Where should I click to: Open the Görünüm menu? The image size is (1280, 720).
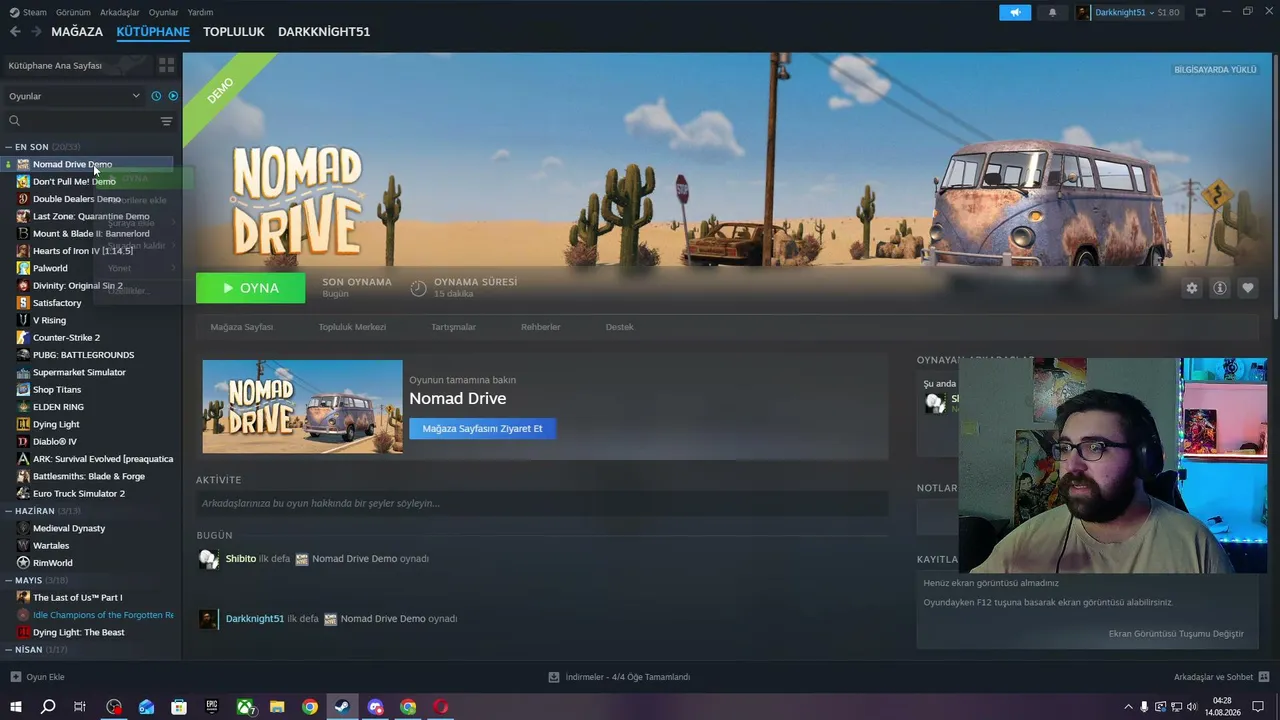tap(73, 12)
